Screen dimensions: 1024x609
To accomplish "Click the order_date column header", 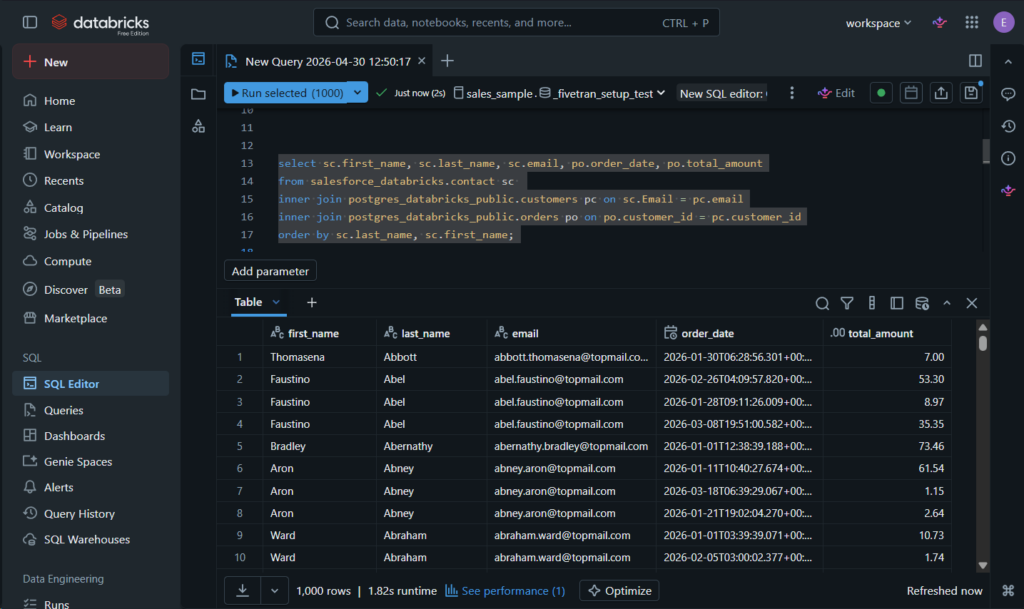I will (x=740, y=334).
